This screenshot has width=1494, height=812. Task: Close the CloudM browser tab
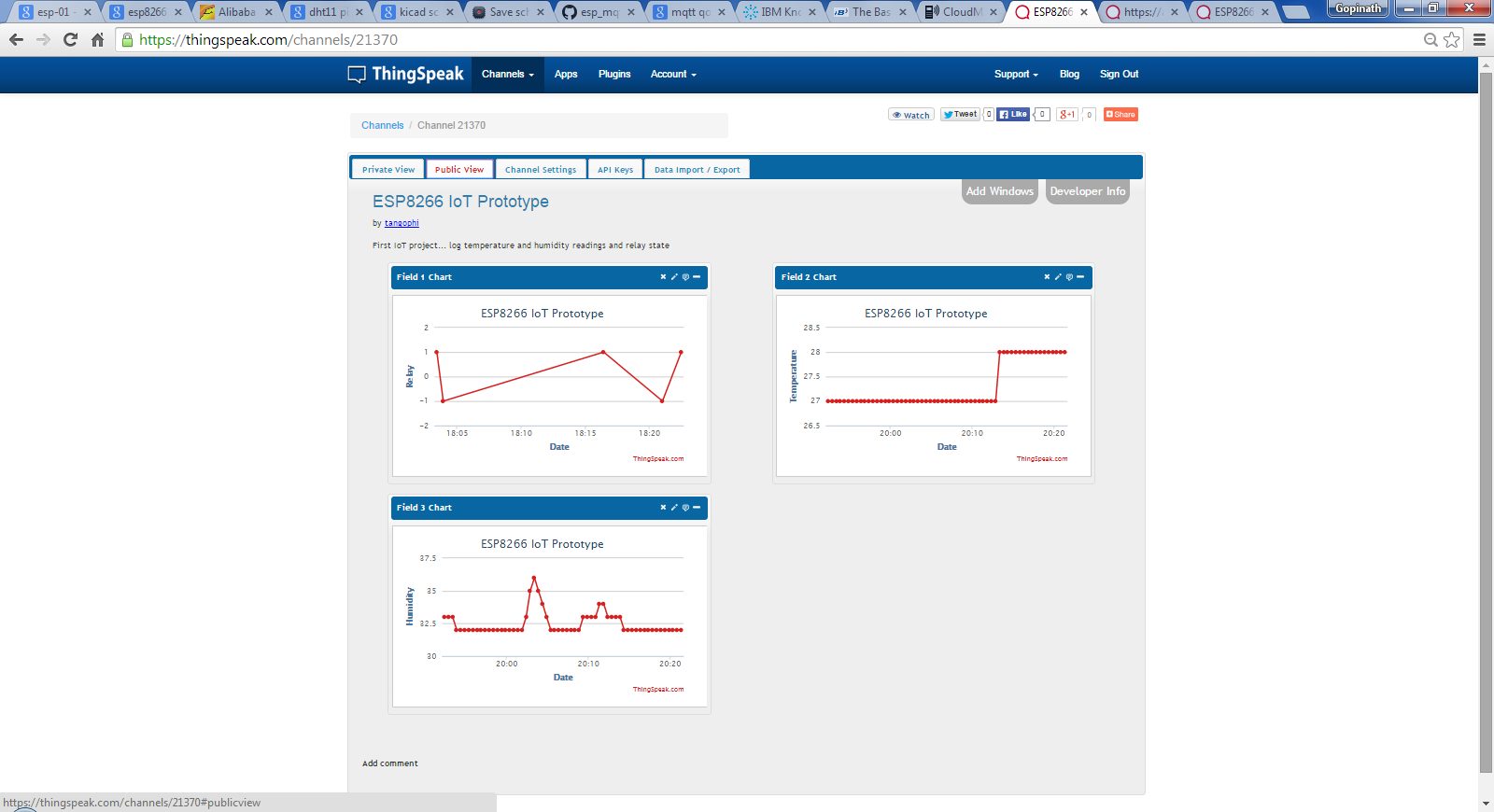994,12
